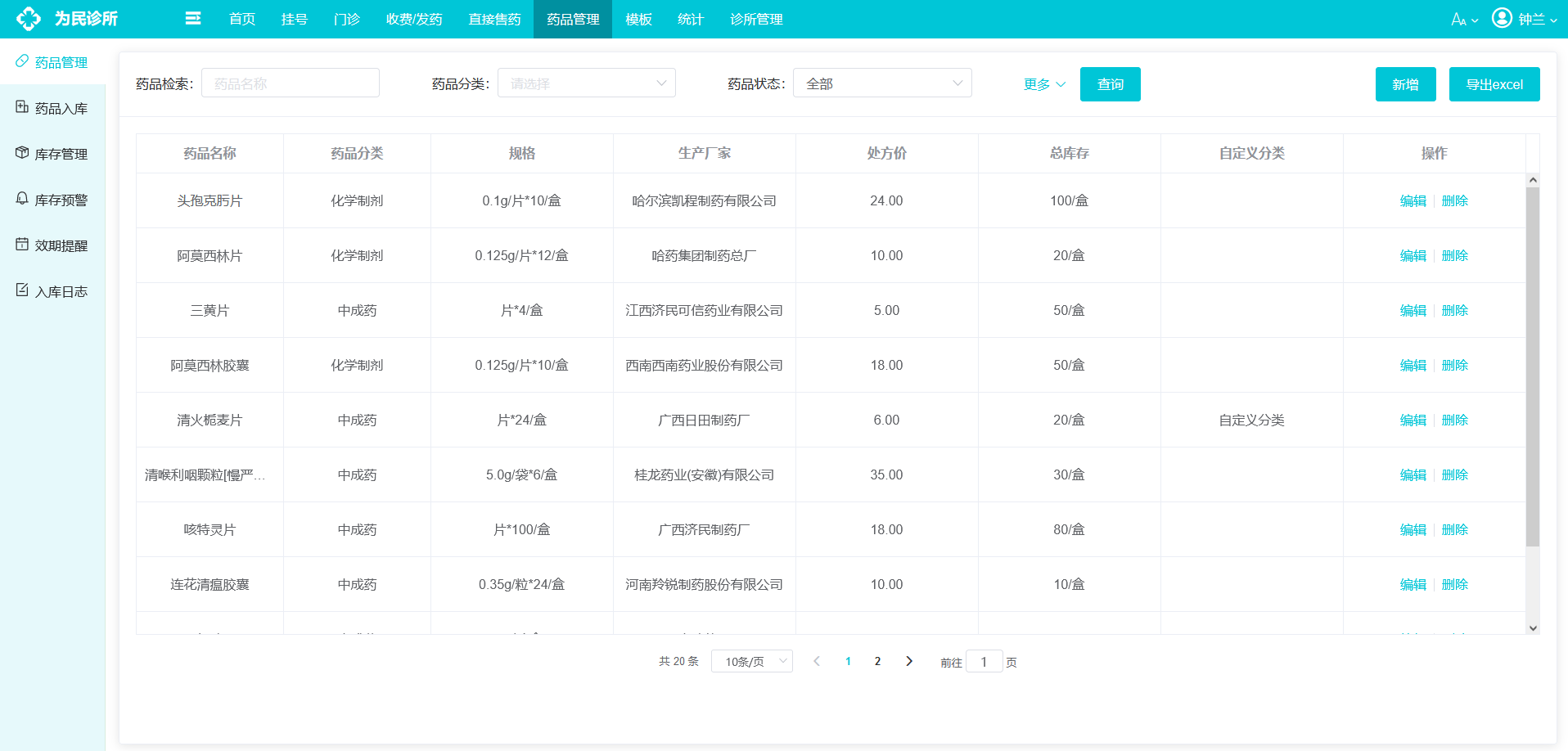The height and width of the screenshot is (751, 1568).
Task: Delete the 清火栀麦片 row
Action: point(1455,420)
